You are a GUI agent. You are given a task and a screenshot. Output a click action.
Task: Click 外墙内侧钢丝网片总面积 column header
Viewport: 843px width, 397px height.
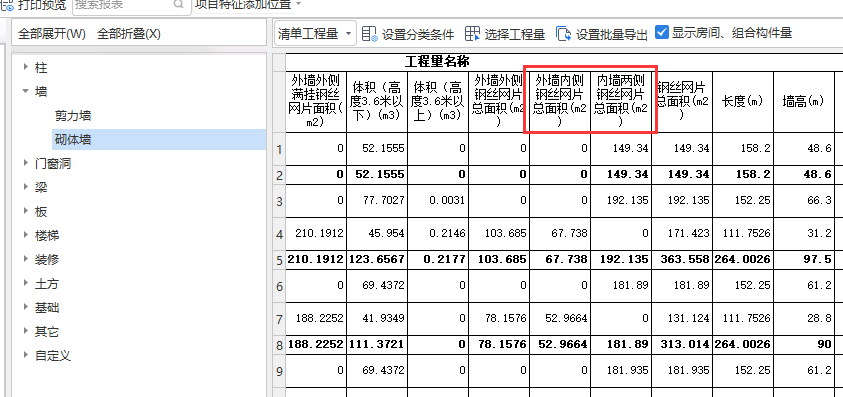[560, 101]
